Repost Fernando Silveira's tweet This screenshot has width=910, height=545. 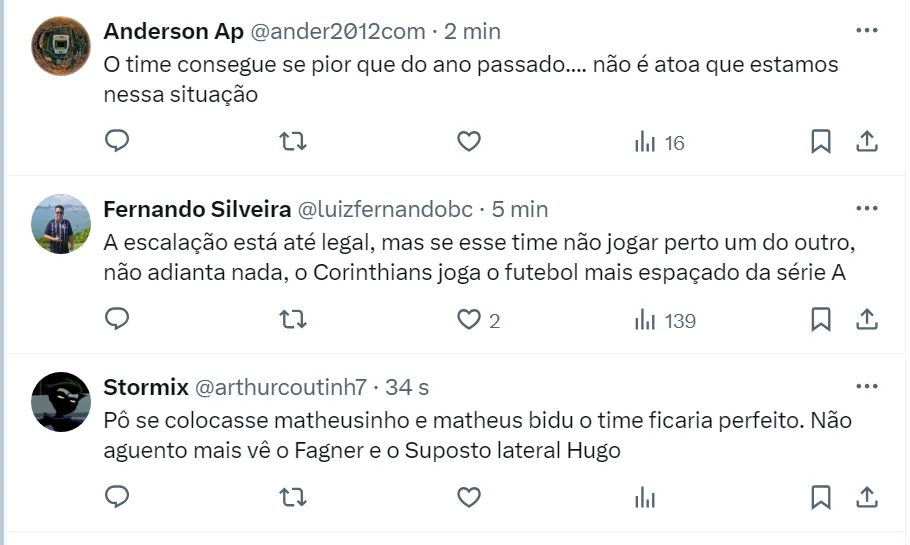(293, 320)
